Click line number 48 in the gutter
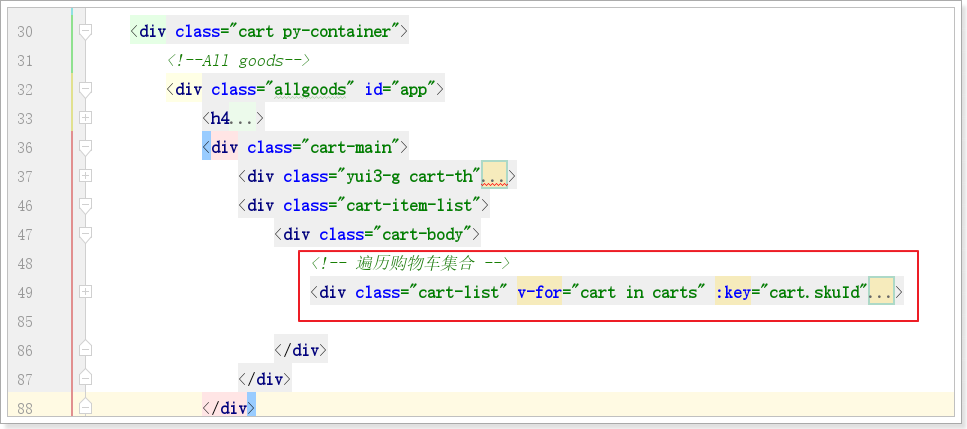967x429 pixels. [x=25, y=264]
